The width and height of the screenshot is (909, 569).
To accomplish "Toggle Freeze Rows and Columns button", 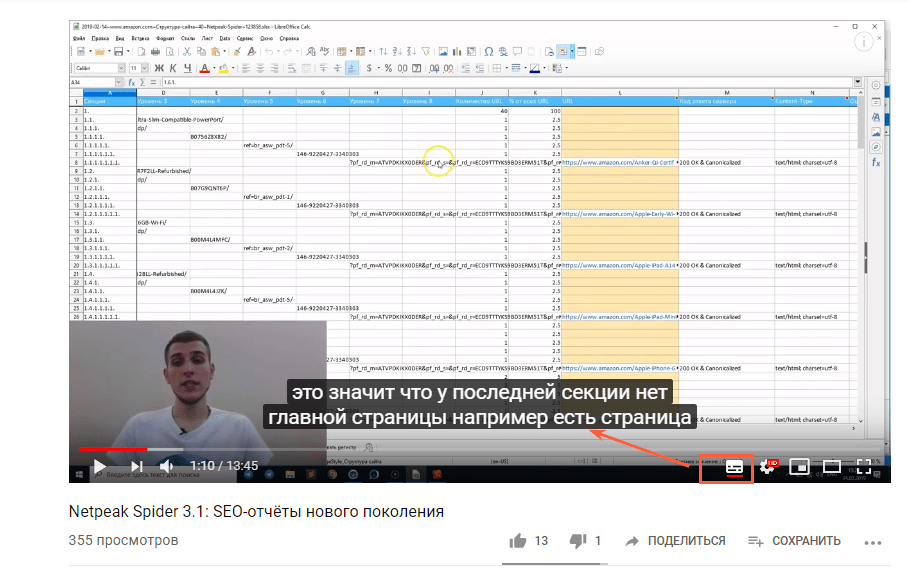I will pyautogui.click(x=562, y=52).
